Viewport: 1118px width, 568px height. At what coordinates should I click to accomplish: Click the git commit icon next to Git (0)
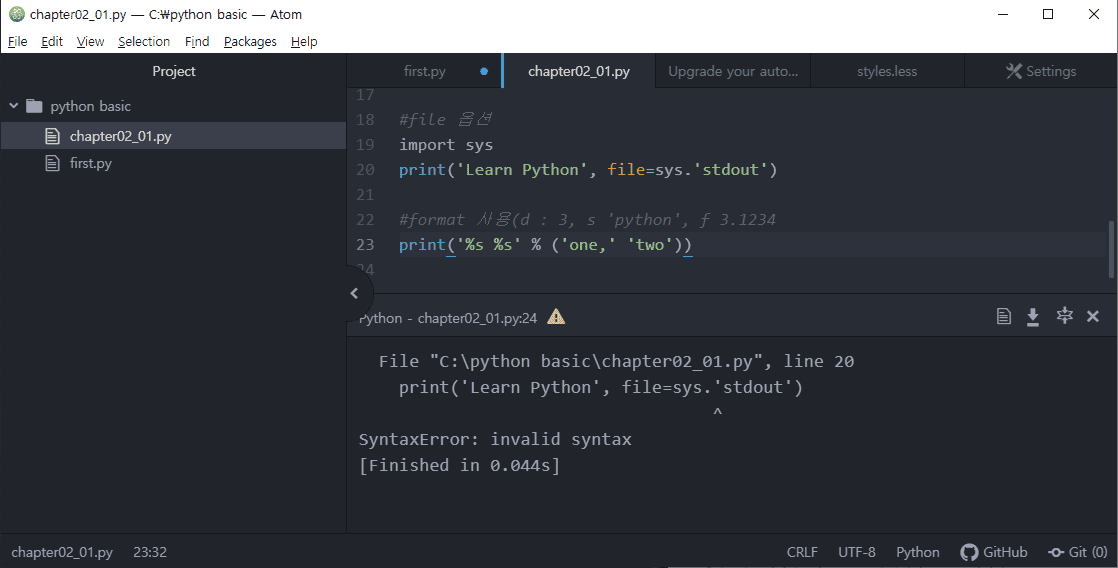1056,552
